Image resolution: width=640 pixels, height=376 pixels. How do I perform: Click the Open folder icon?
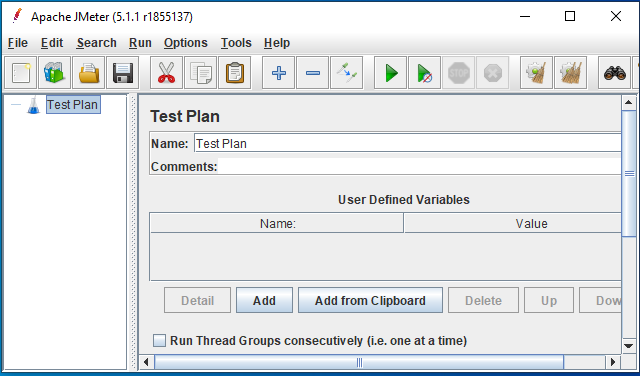coord(89,73)
